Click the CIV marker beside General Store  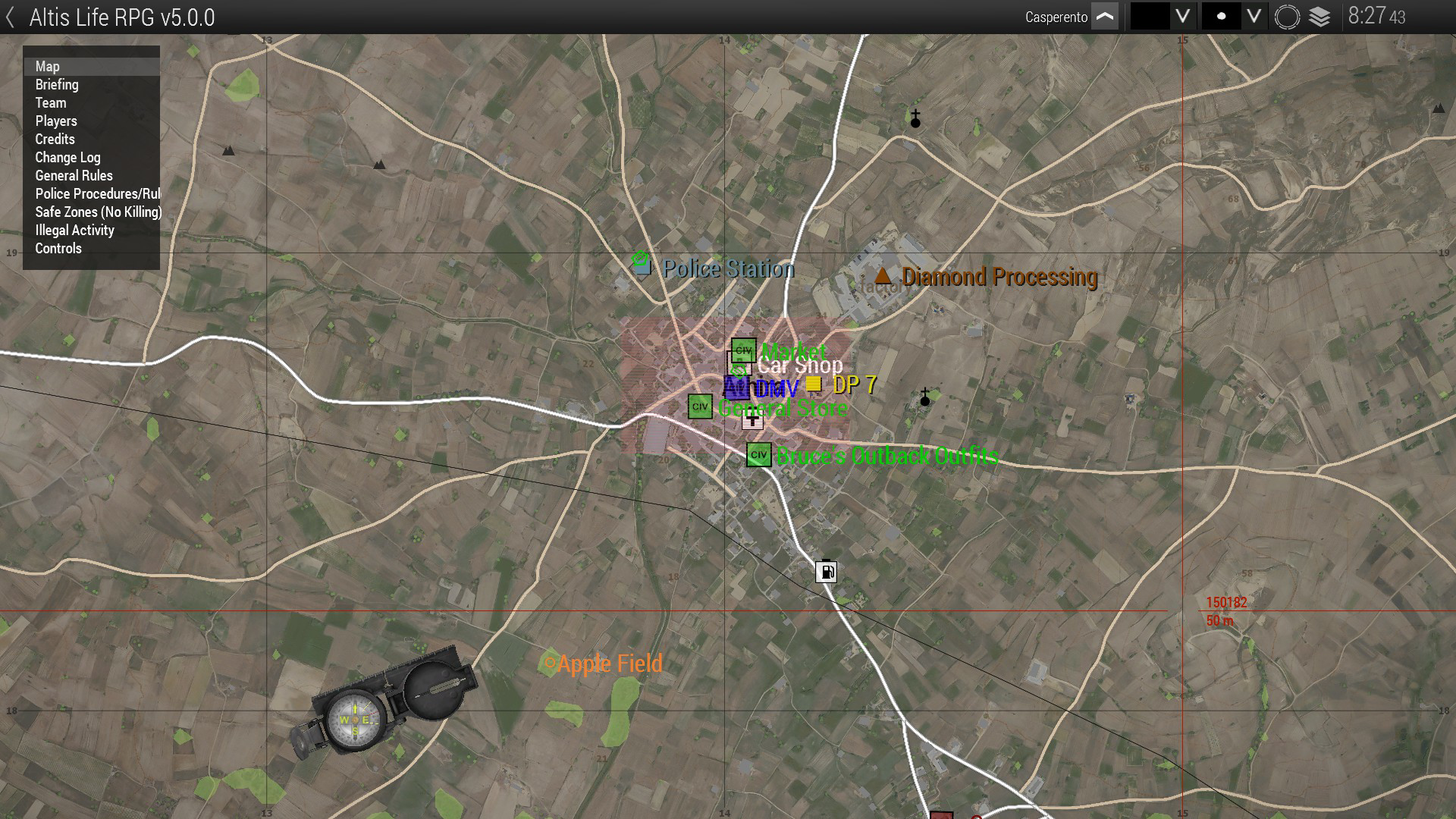pos(699,406)
